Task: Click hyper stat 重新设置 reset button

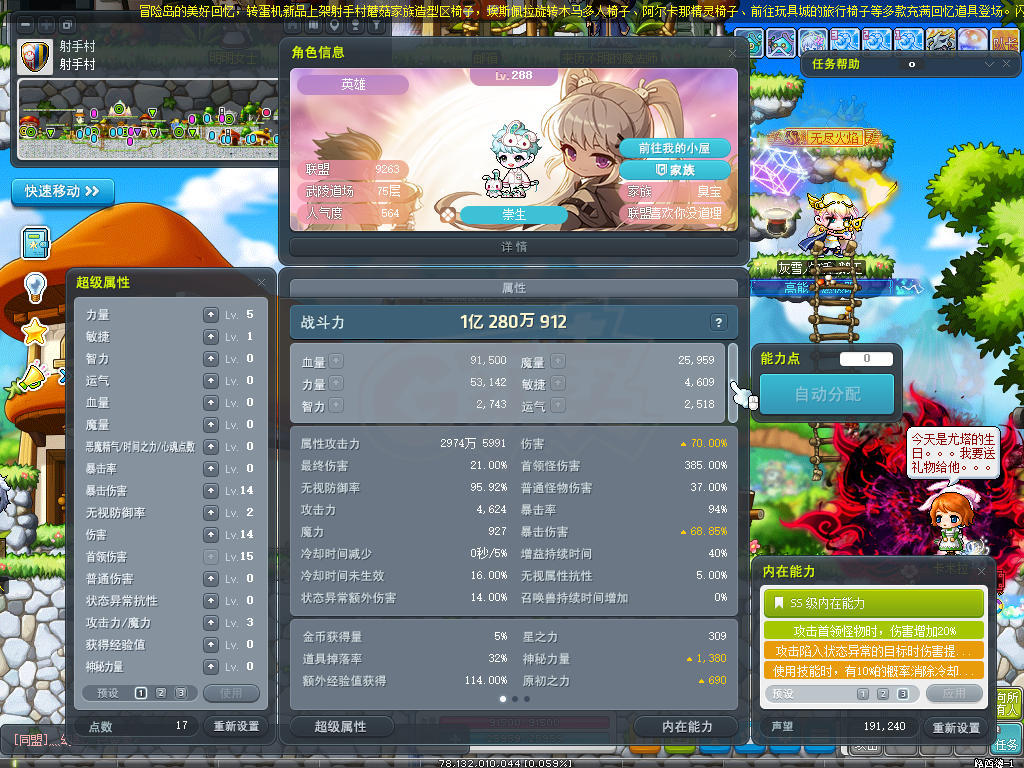Action: tap(236, 726)
